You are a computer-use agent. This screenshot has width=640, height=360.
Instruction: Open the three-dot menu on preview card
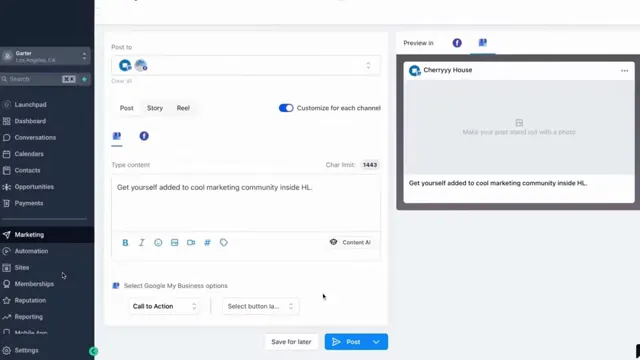pos(624,71)
